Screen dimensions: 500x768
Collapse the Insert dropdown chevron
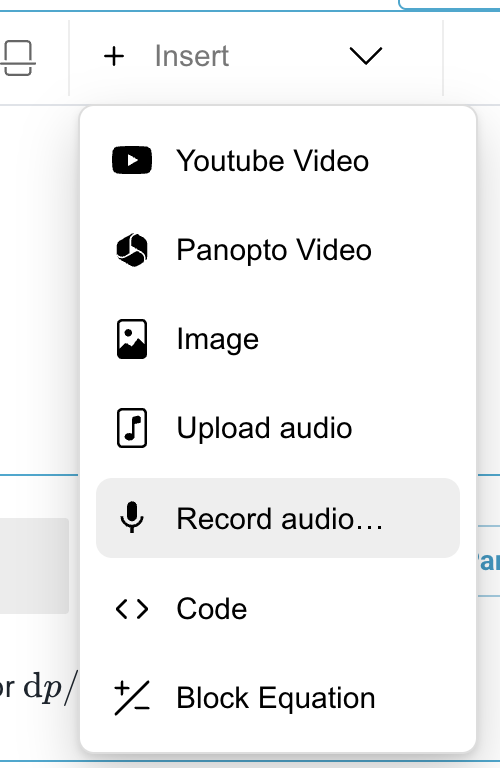click(x=365, y=56)
